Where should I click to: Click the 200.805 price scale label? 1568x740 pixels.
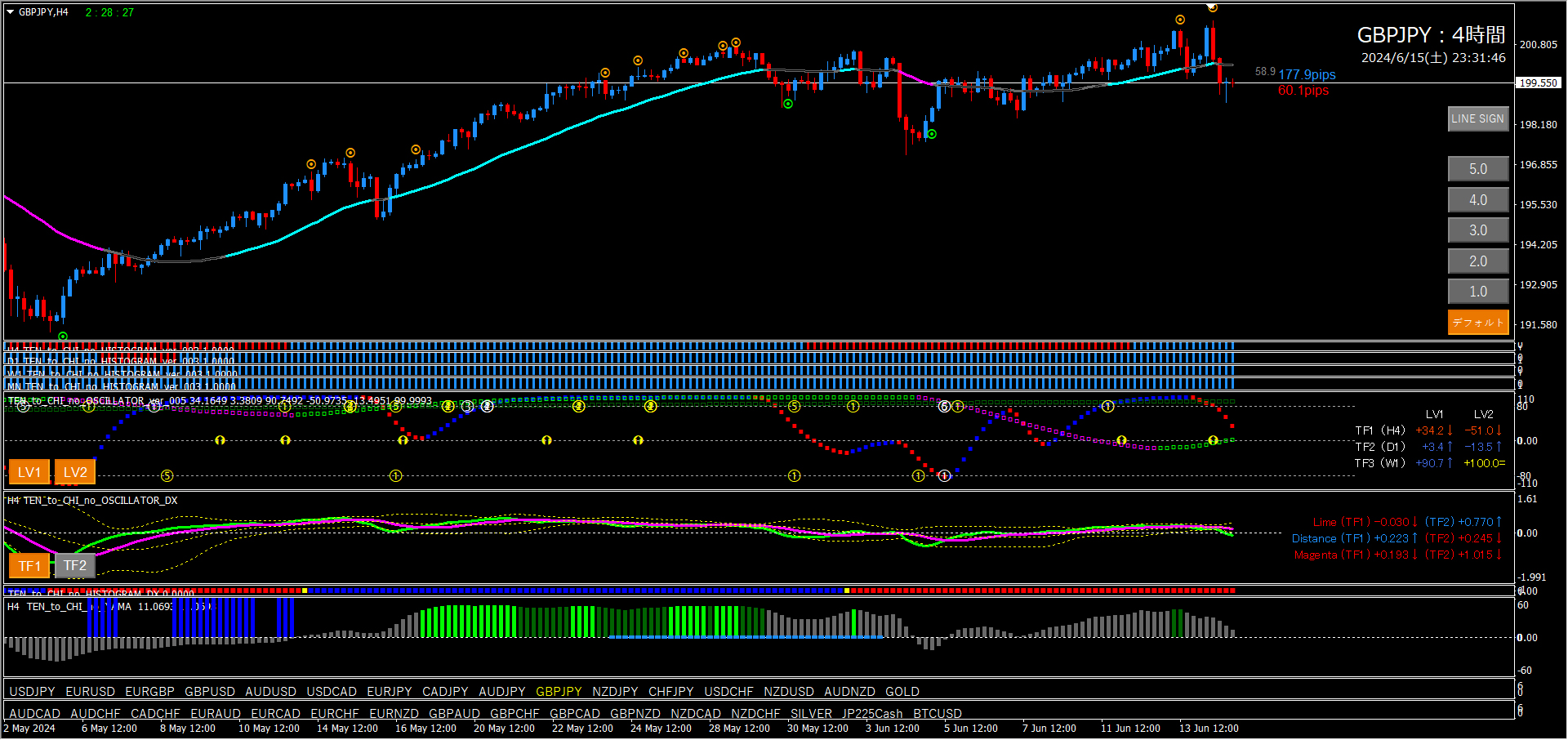coord(1539,45)
